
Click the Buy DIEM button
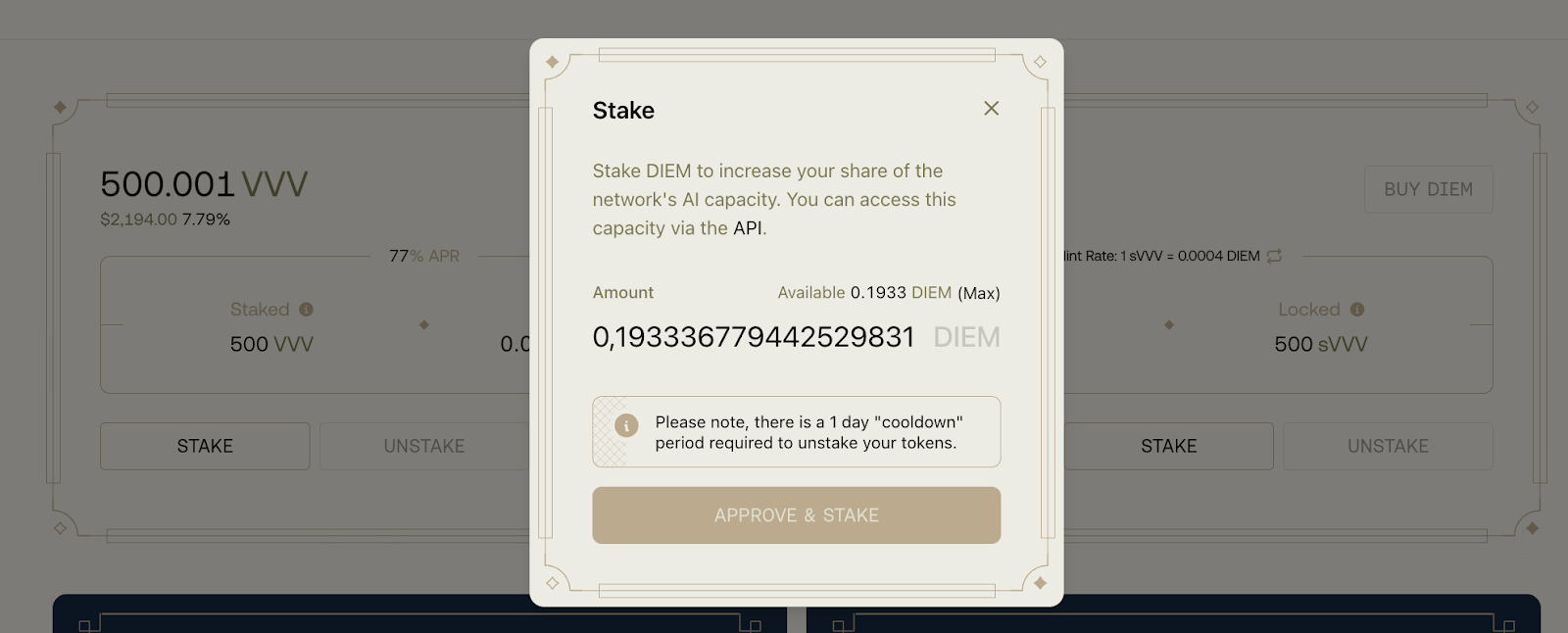click(x=1428, y=190)
